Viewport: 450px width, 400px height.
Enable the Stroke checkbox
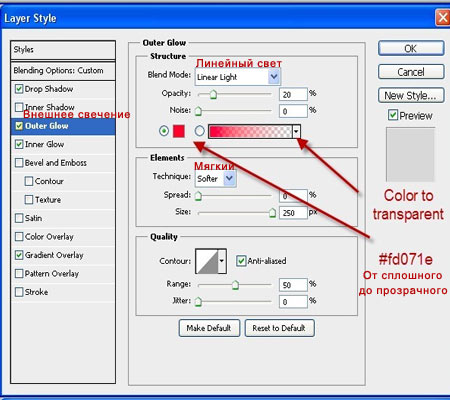pos(19,292)
